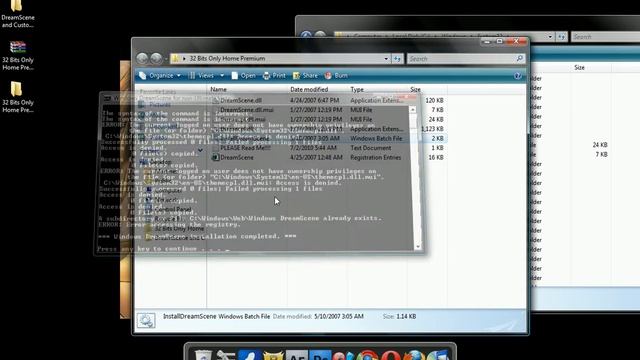
Task: Launch Photoshop from the dock
Action: [320, 355]
